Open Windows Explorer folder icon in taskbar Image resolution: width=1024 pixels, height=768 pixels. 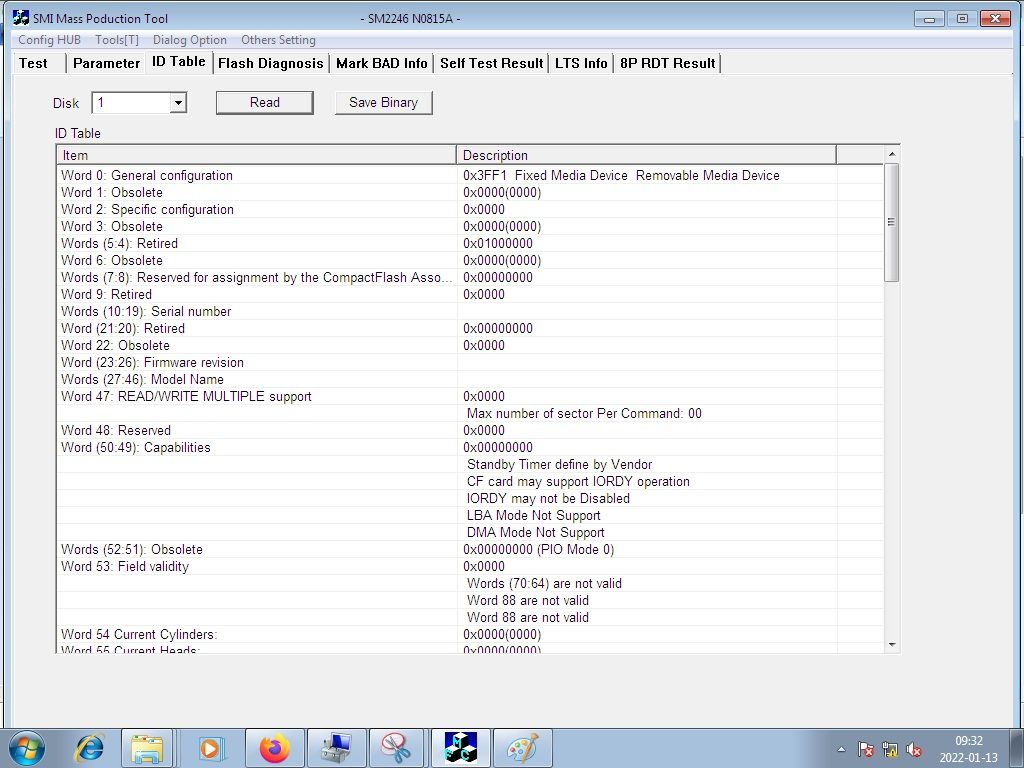coord(148,748)
